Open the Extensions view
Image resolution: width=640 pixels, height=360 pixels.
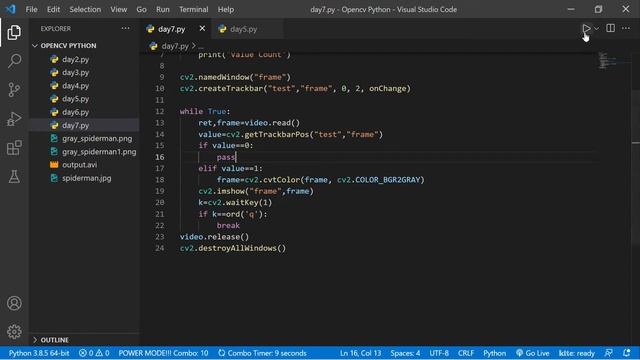[14, 148]
